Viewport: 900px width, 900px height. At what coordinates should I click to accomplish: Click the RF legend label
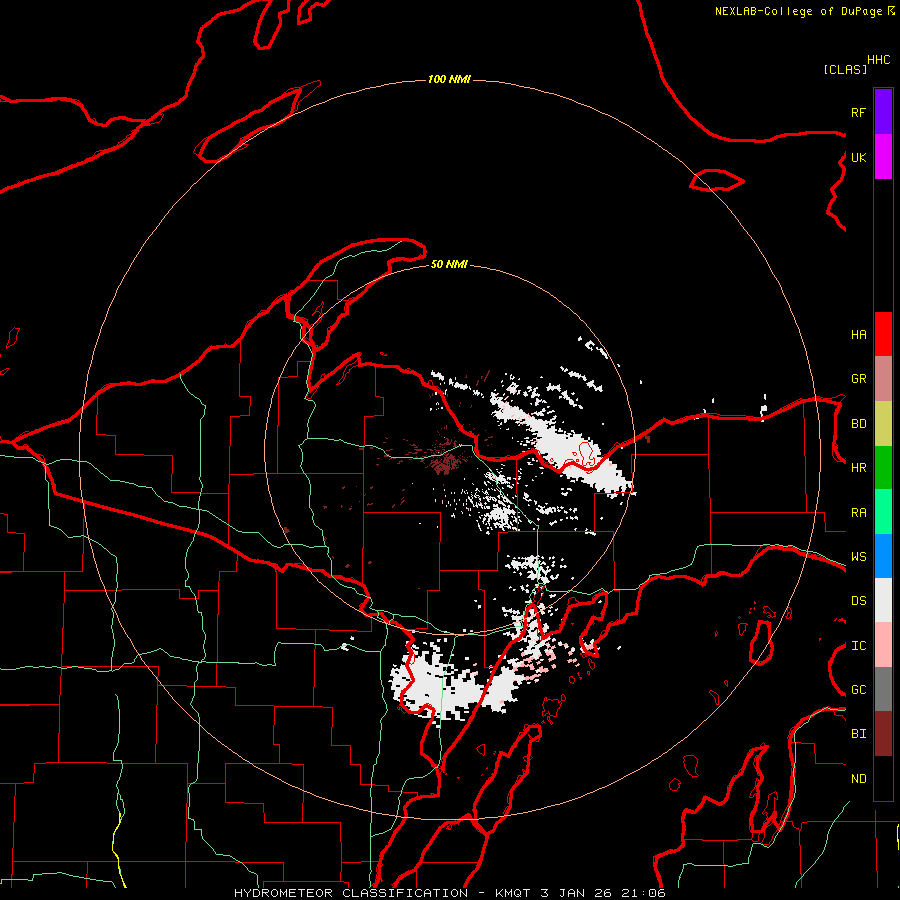[x=858, y=112]
